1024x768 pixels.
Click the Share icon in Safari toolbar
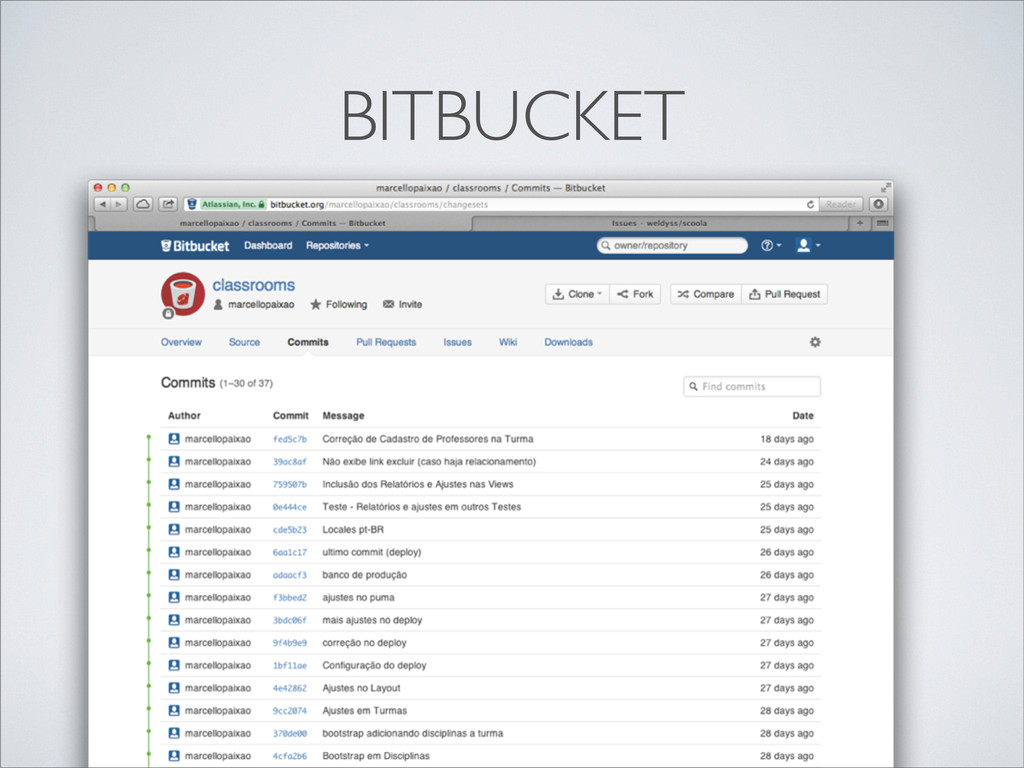(x=168, y=204)
